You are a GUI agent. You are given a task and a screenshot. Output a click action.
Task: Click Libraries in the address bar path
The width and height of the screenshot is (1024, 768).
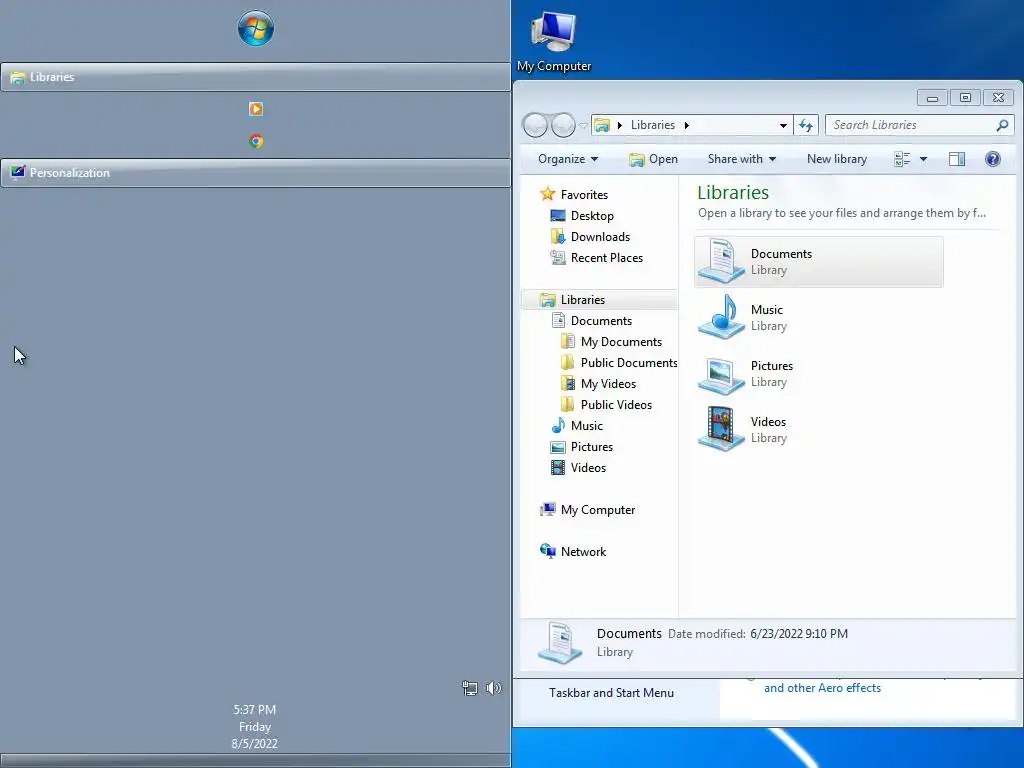[x=652, y=125]
